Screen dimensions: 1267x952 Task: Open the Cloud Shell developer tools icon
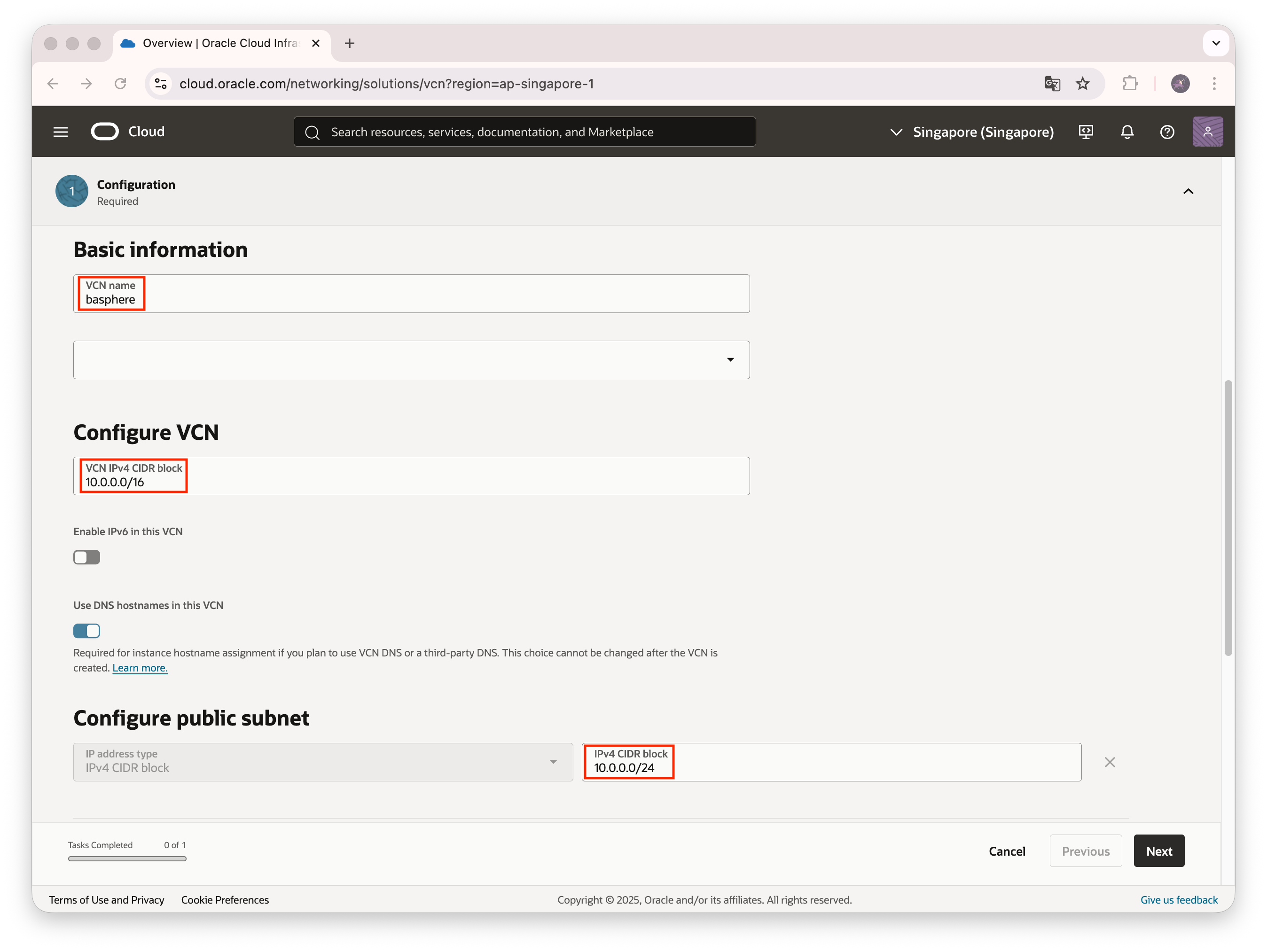click(x=1086, y=132)
